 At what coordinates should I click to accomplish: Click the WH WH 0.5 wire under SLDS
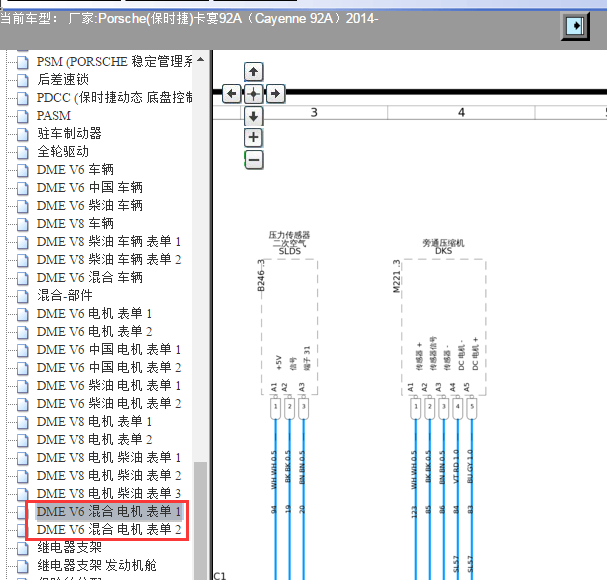[x=274, y=469]
